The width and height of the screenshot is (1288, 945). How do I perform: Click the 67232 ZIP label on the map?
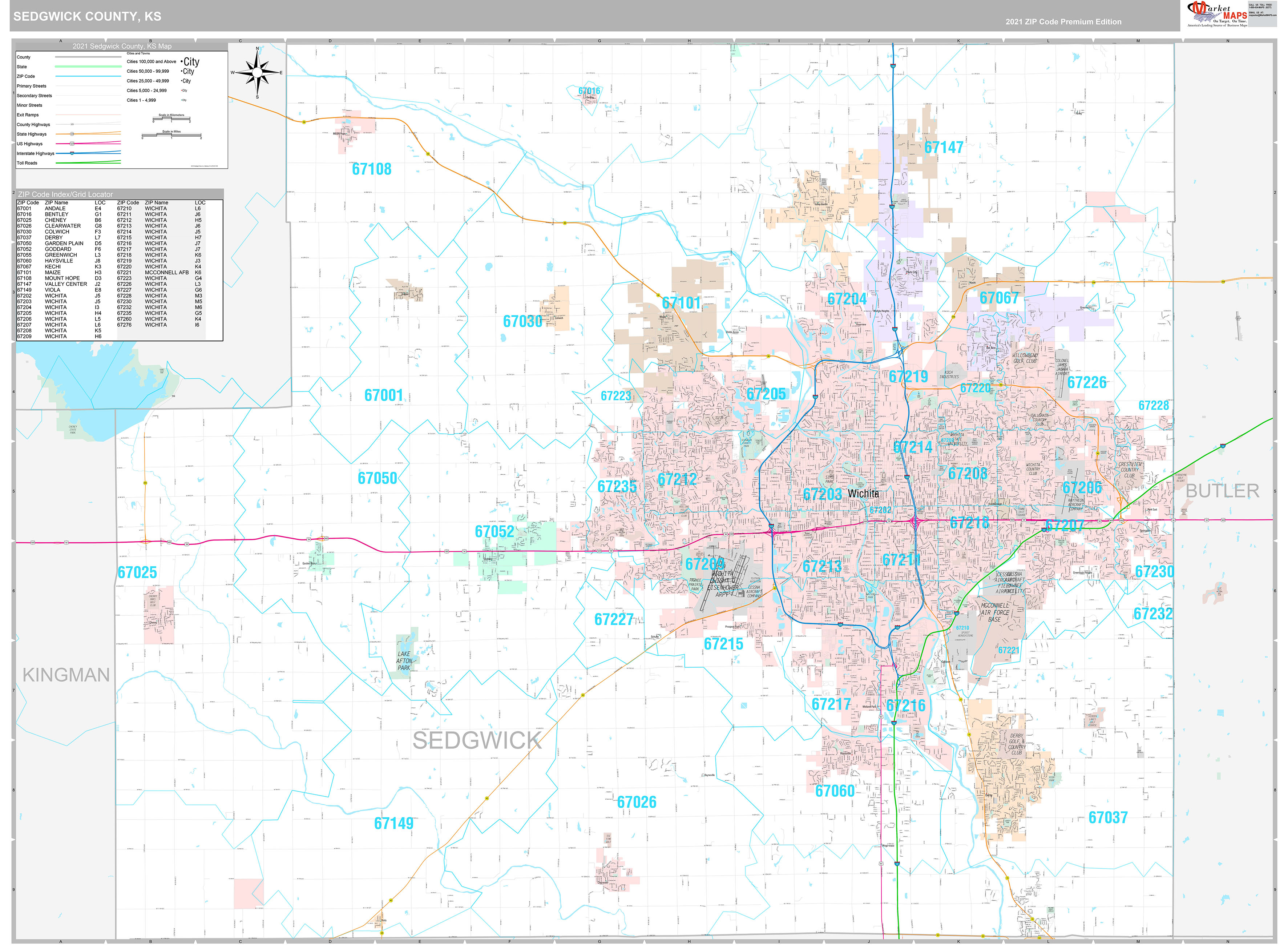click(1154, 614)
